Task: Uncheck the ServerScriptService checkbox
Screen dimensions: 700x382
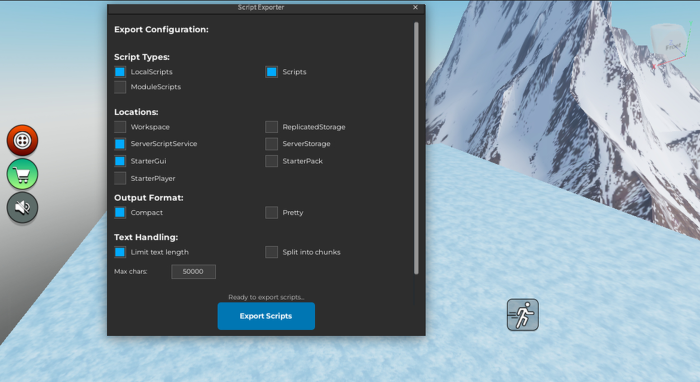Action: pyautogui.click(x=120, y=144)
